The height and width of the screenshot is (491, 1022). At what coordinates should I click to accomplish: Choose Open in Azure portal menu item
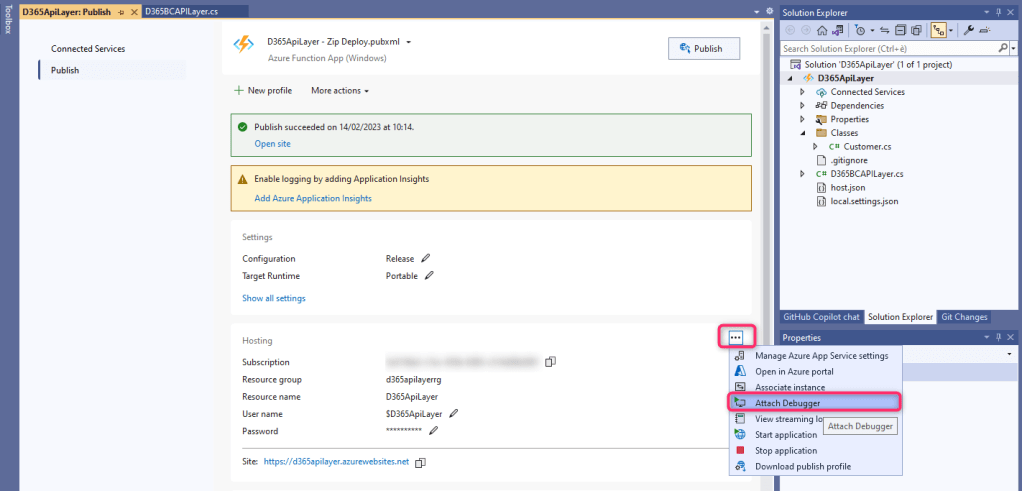(794, 372)
